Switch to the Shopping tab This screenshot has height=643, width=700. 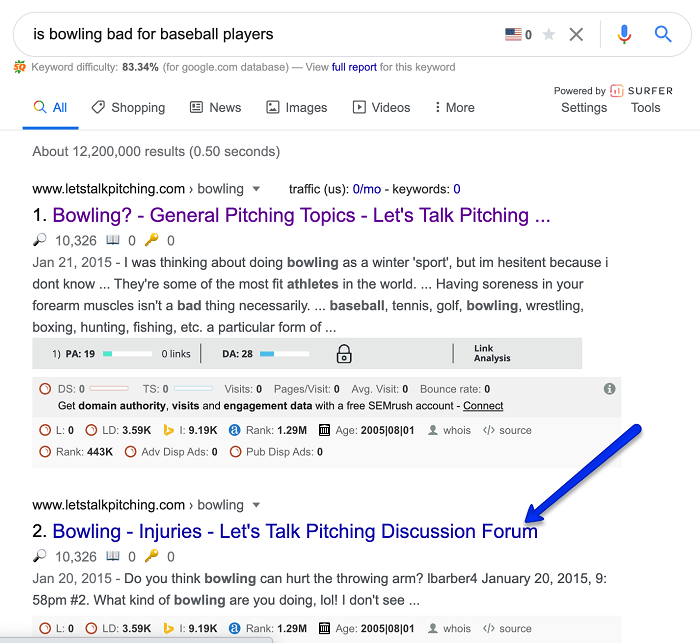pyautogui.click(x=128, y=108)
